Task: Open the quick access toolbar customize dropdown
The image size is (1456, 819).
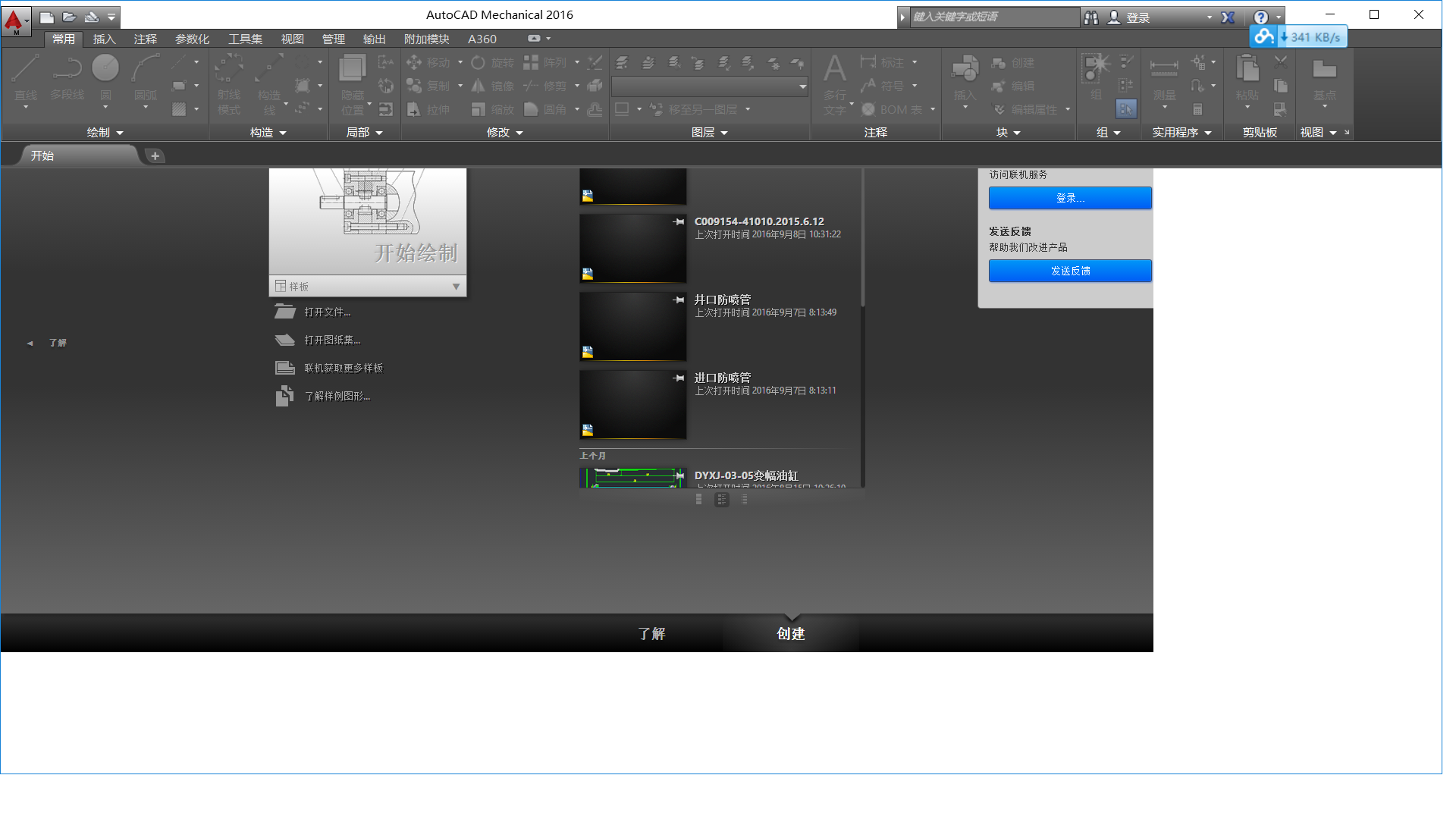Action: [111, 17]
